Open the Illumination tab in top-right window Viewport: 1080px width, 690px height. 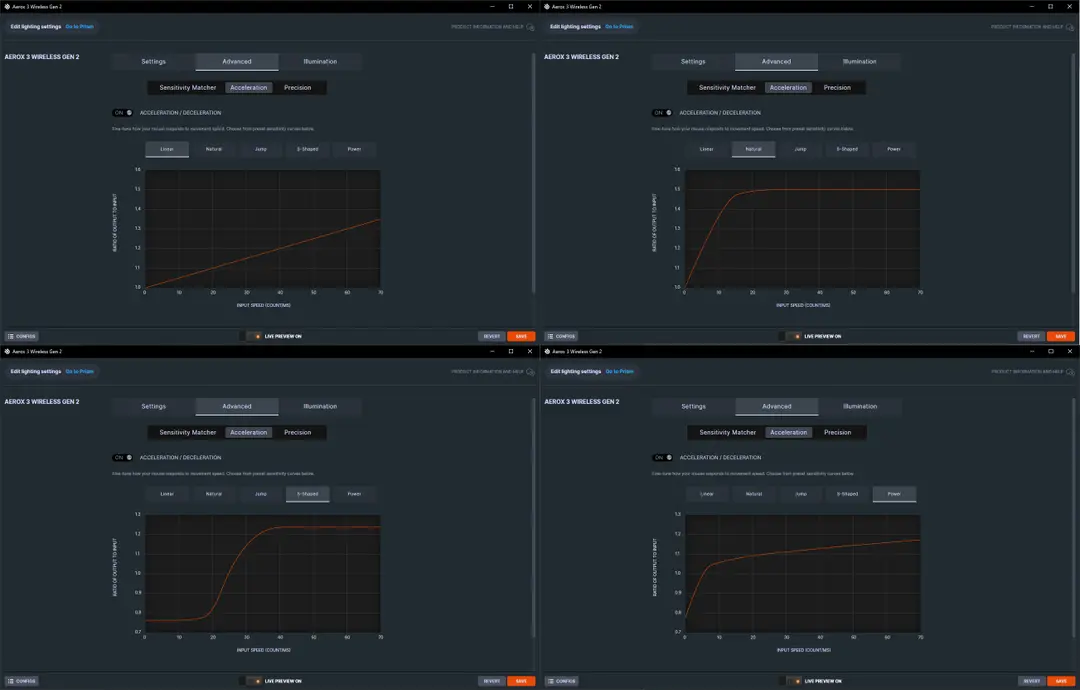click(860, 62)
